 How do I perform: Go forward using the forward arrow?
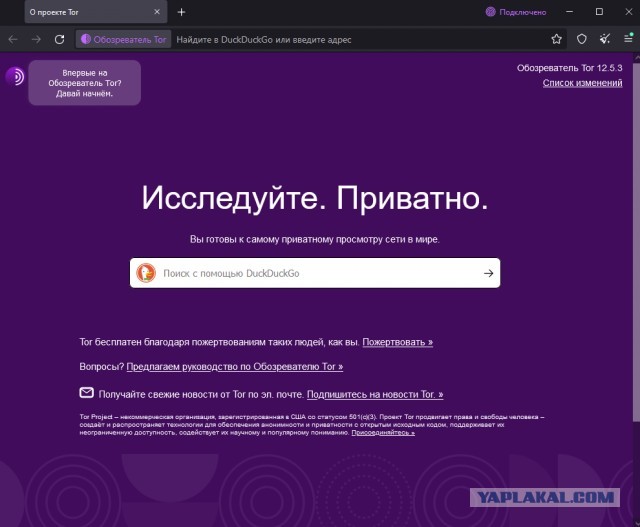point(36,40)
